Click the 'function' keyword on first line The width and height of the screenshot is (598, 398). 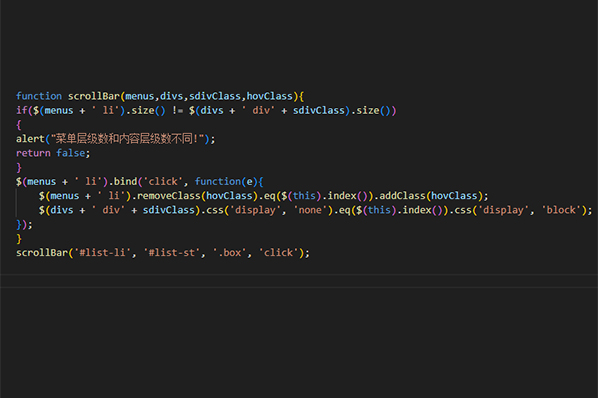39,96
